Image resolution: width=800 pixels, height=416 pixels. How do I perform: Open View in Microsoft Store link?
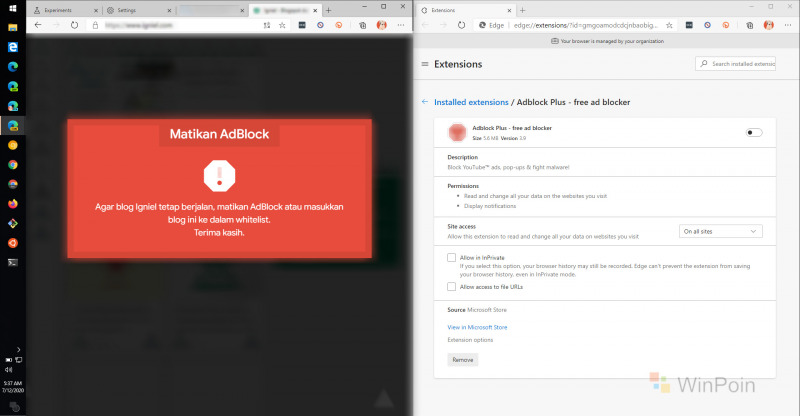coord(477,327)
